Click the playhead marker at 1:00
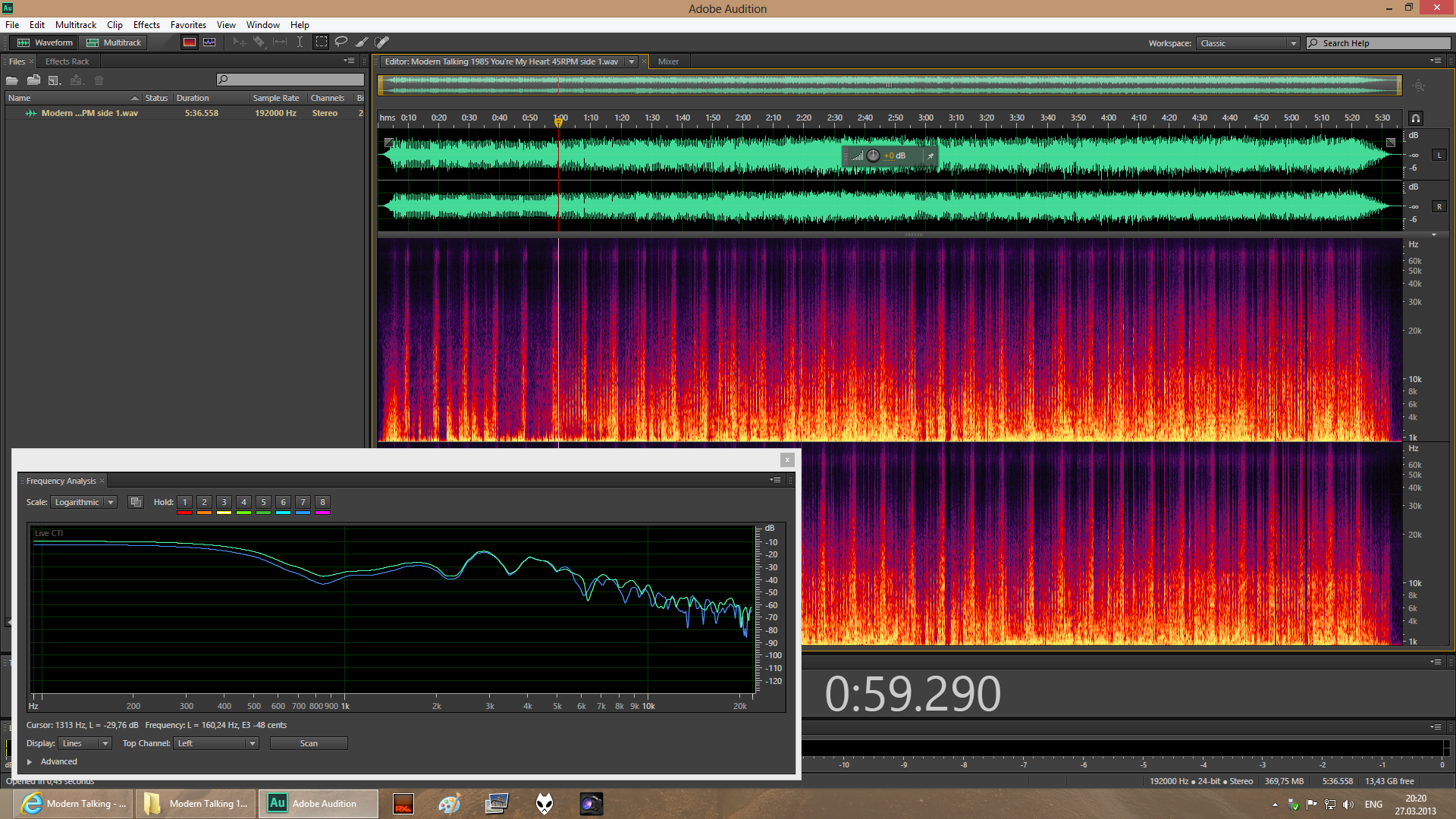1456x819 pixels. 558,122
